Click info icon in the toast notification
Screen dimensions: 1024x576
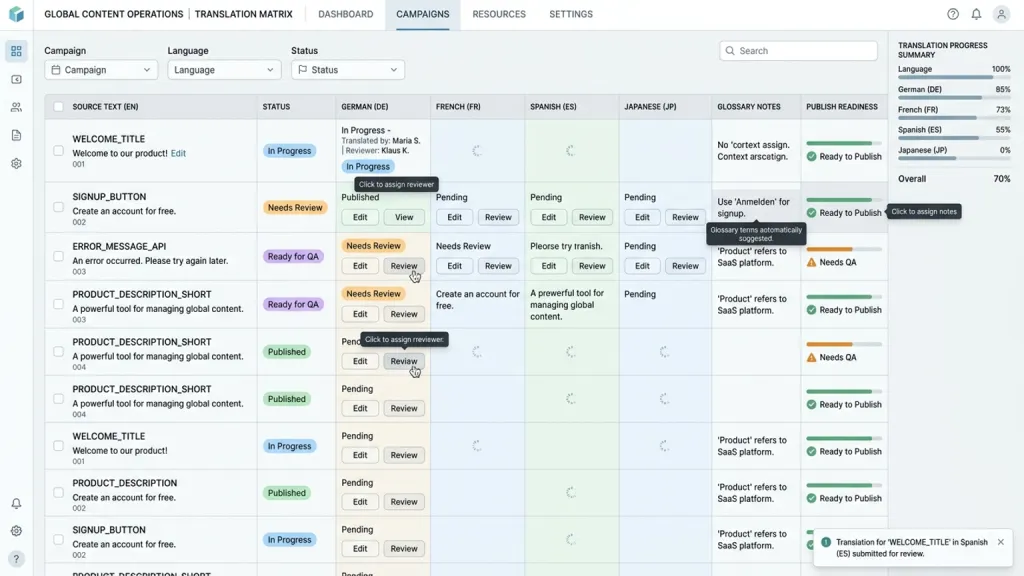825,542
